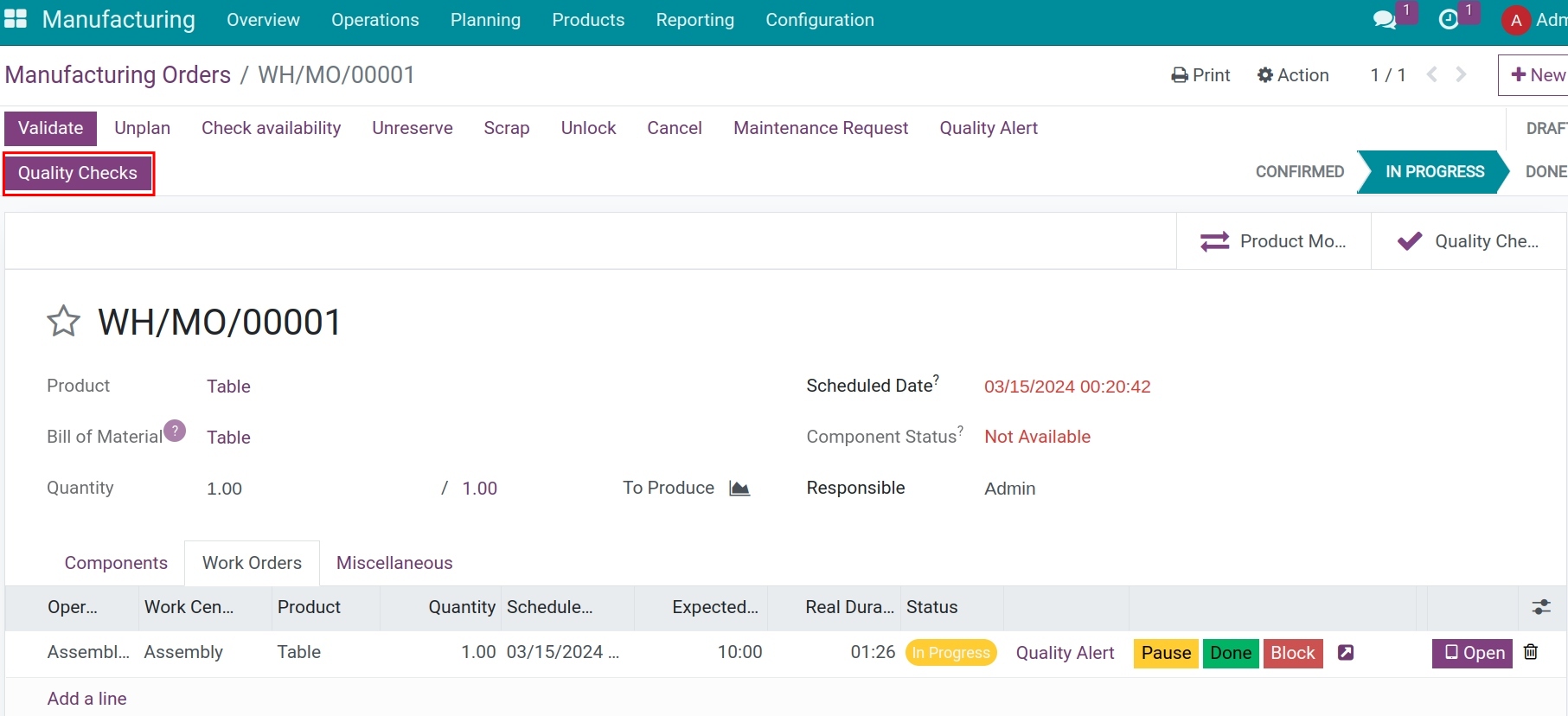
Task: Open Product Moves smart button
Action: [x=1273, y=241]
